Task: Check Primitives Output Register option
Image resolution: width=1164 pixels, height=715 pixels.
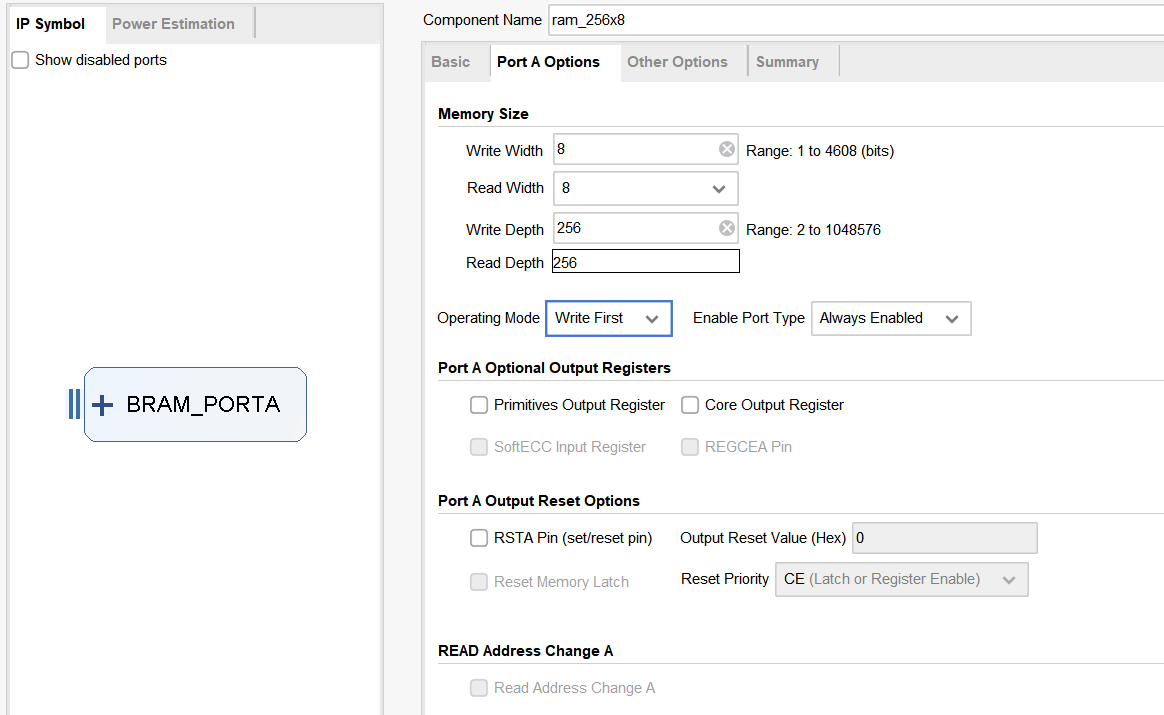Action: (479, 405)
